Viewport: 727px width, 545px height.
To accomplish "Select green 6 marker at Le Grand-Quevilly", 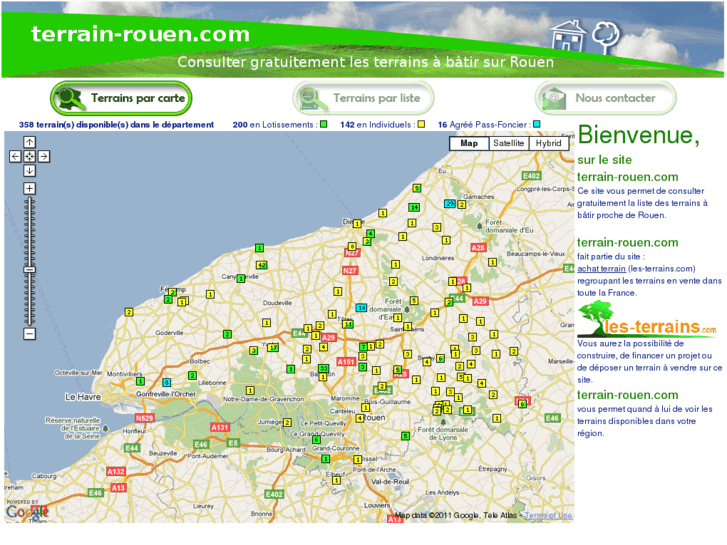I will click(x=316, y=439).
